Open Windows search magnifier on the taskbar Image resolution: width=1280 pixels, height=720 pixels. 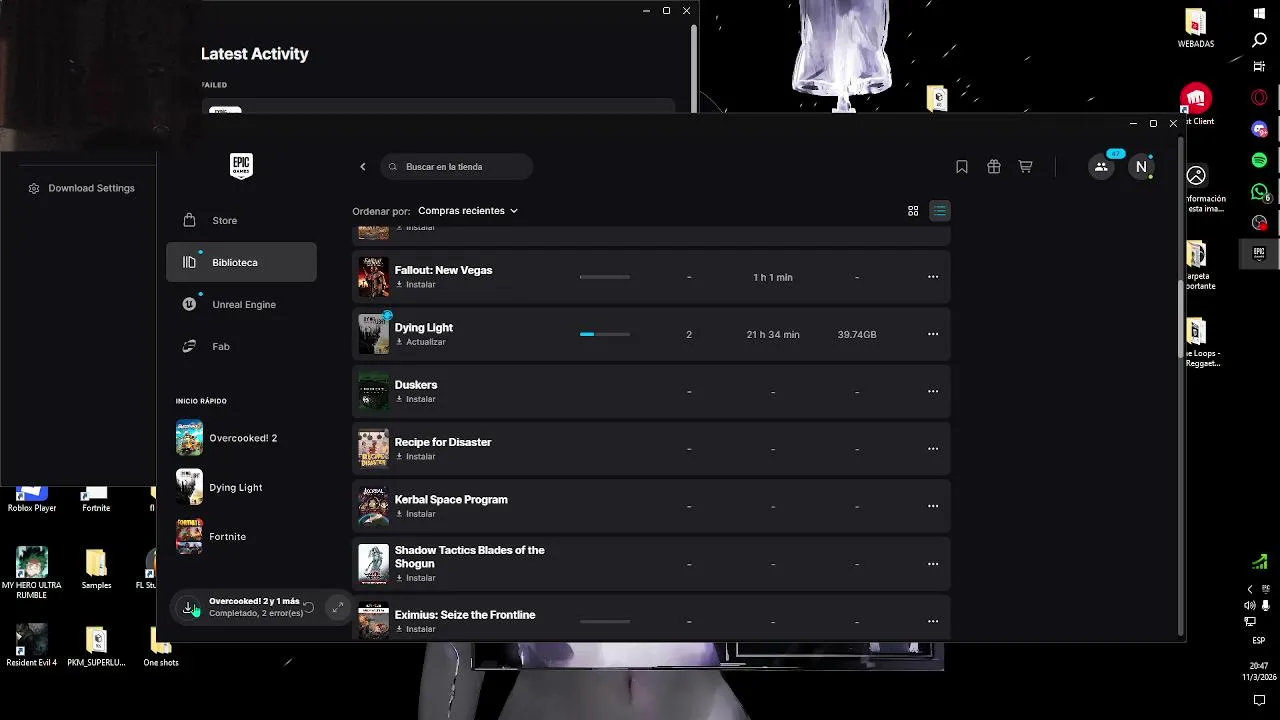1259,40
